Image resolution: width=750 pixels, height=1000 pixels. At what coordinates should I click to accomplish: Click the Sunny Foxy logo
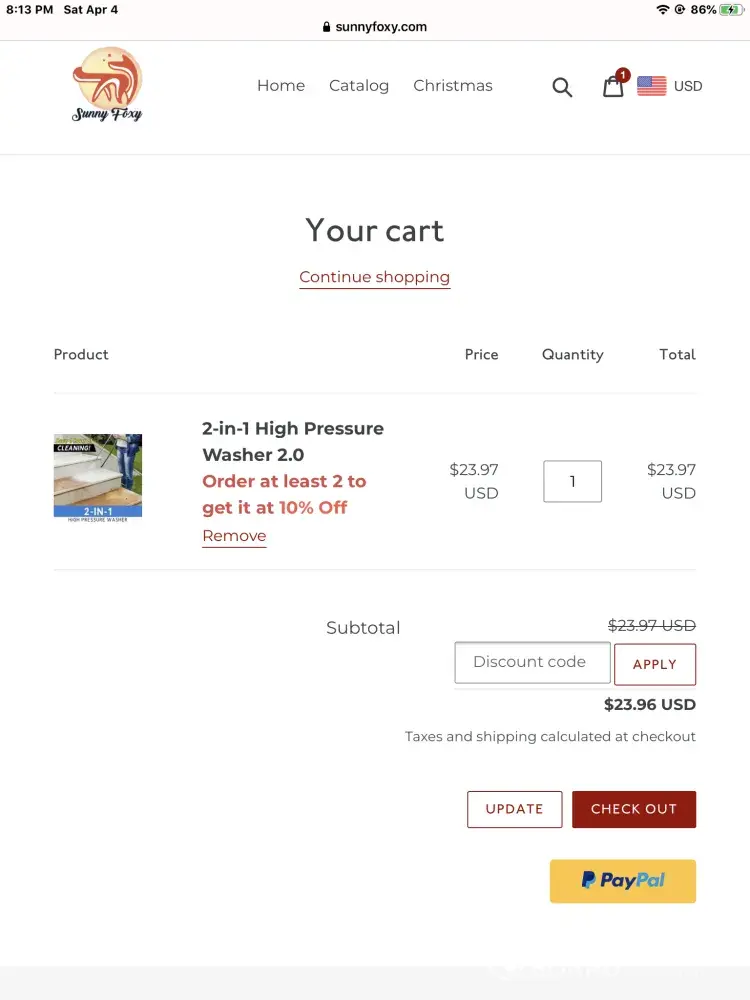click(x=107, y=85)
